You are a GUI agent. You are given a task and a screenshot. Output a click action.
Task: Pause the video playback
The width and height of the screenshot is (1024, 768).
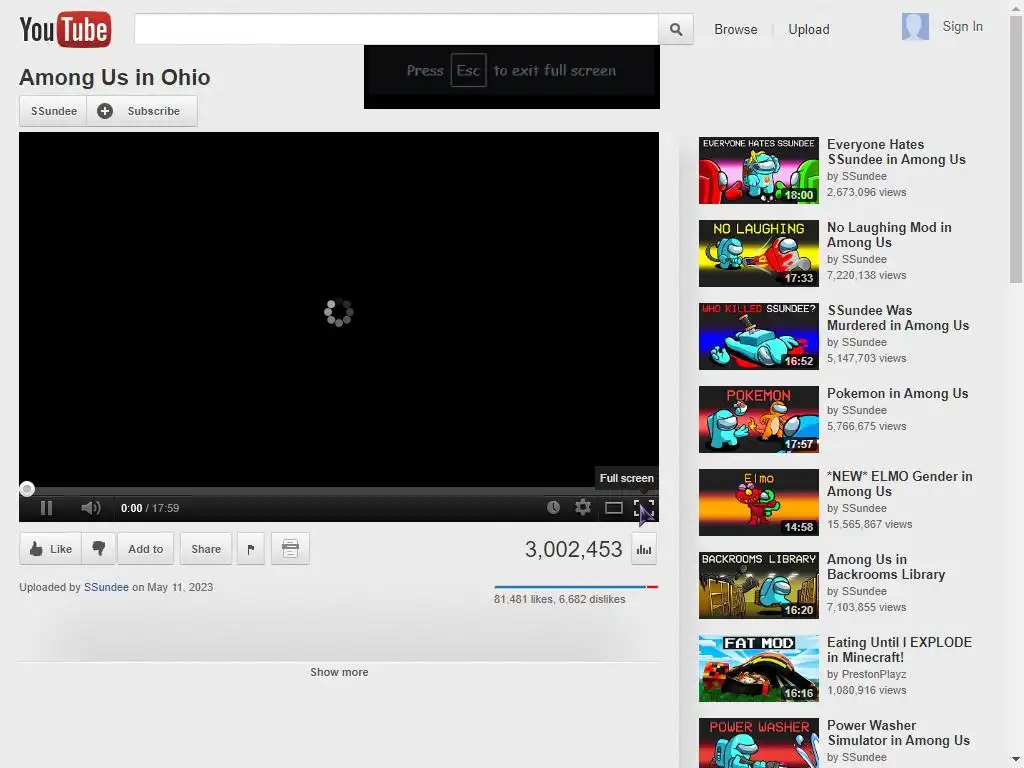click(46, 508)
